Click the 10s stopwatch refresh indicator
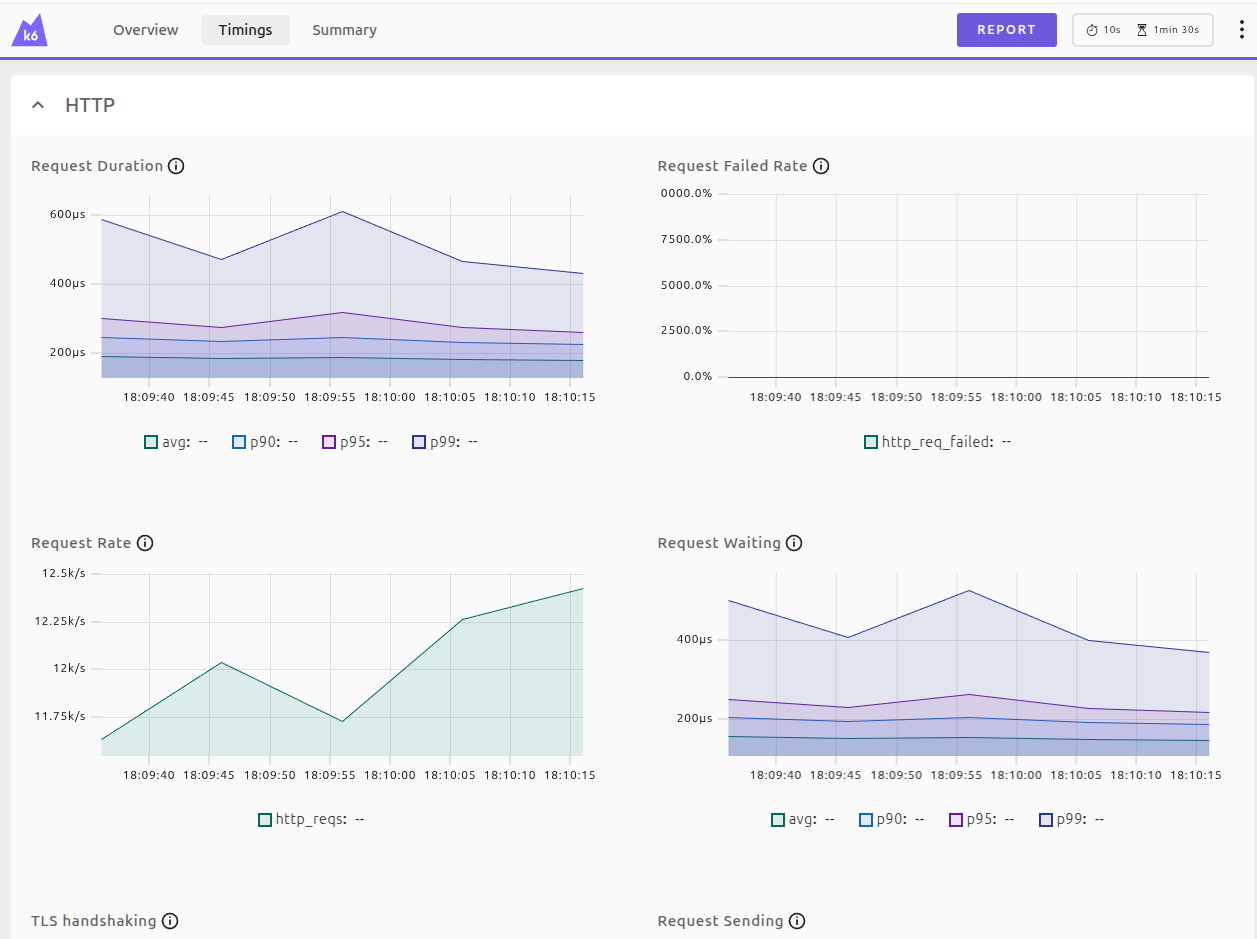 tap(1103, 30)
